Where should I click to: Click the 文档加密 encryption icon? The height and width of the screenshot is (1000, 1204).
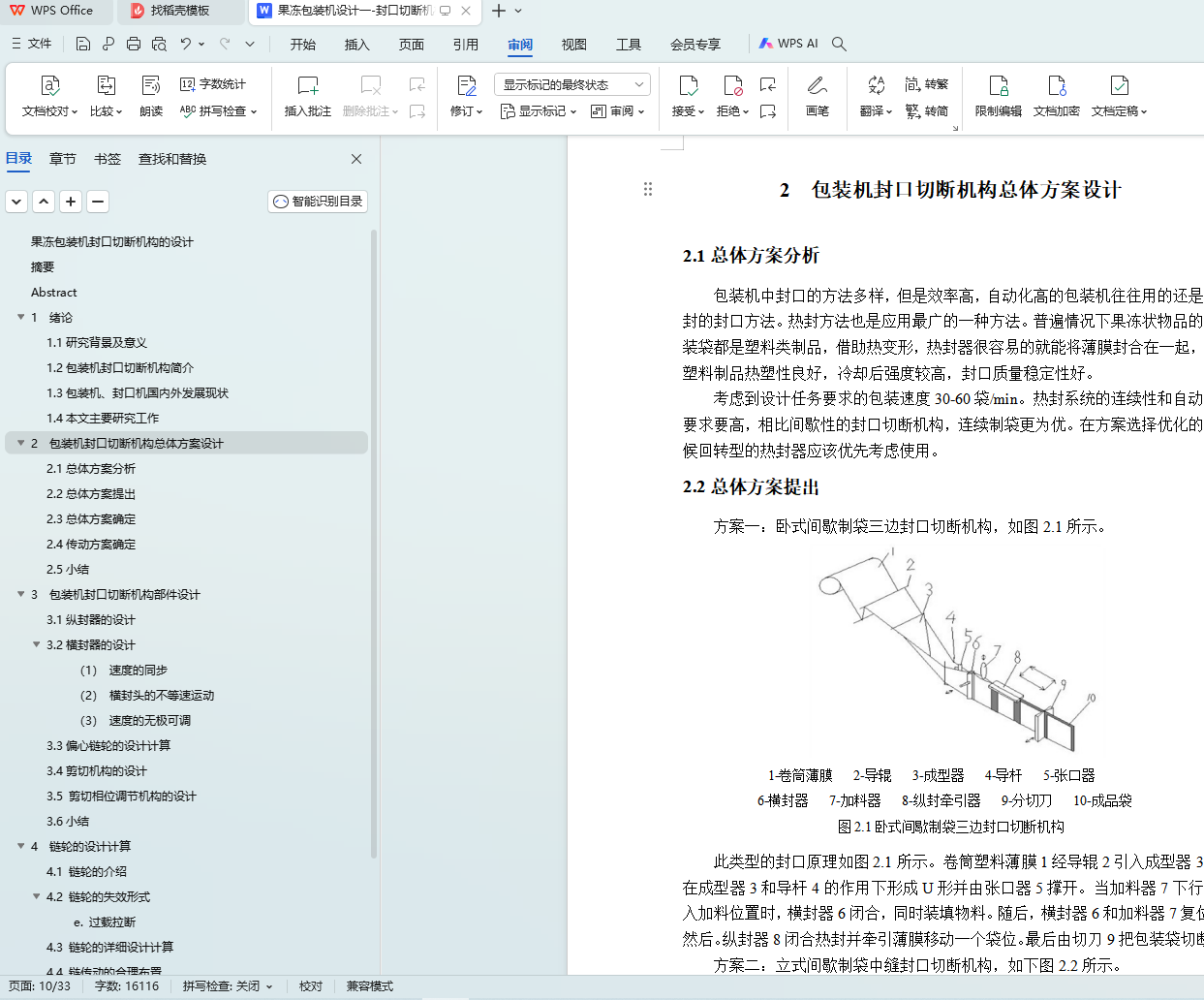point(1057,85)
